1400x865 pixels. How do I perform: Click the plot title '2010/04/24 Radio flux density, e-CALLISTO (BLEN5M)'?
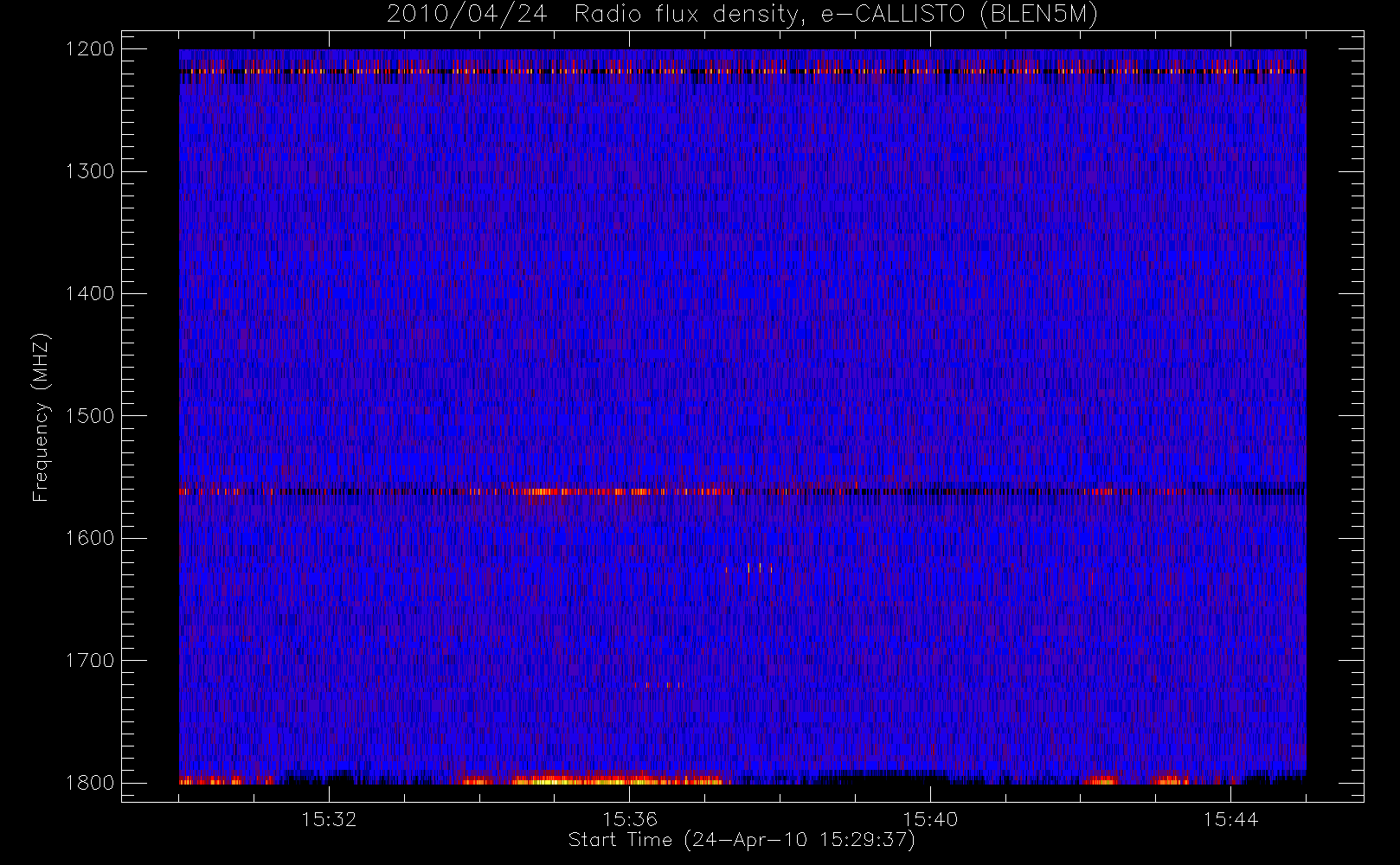[742, 14]
